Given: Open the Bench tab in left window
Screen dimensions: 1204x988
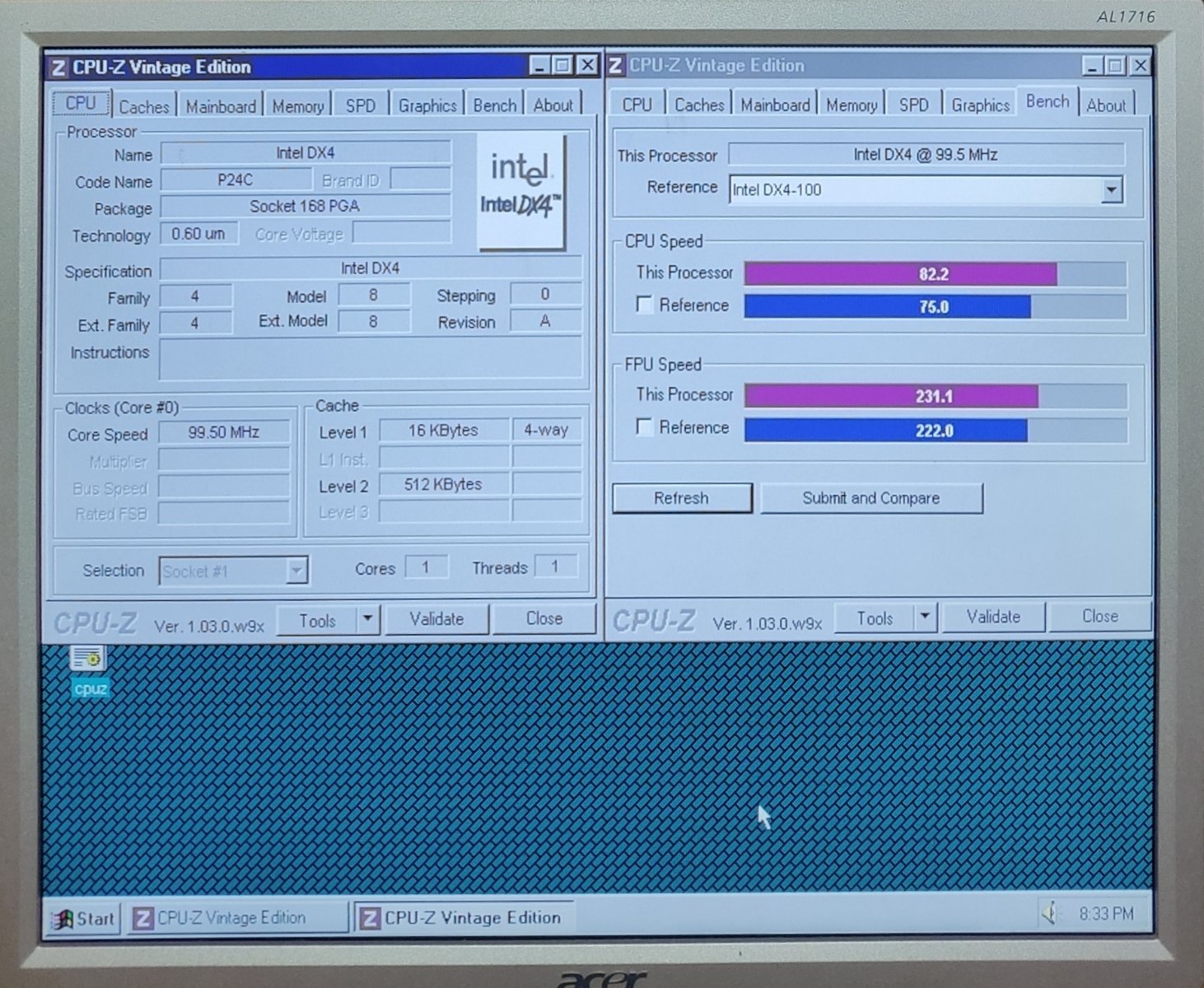Looking at the screenshot, I should 495,105.
